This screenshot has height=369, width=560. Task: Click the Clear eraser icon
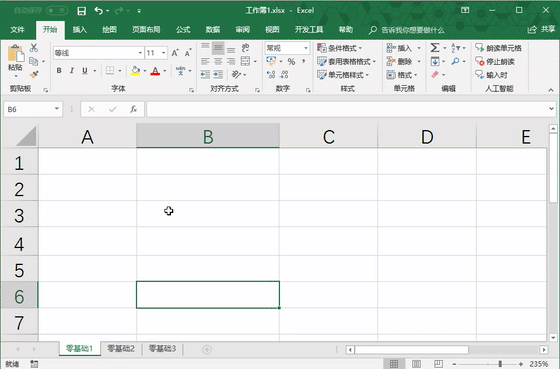[x=435, y=74]
